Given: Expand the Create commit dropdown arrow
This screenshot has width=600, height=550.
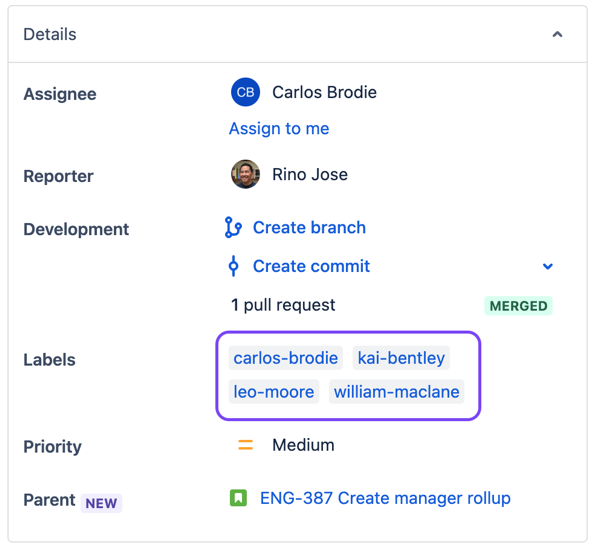Looking at the screenshot, I should (x=548, y=267).
